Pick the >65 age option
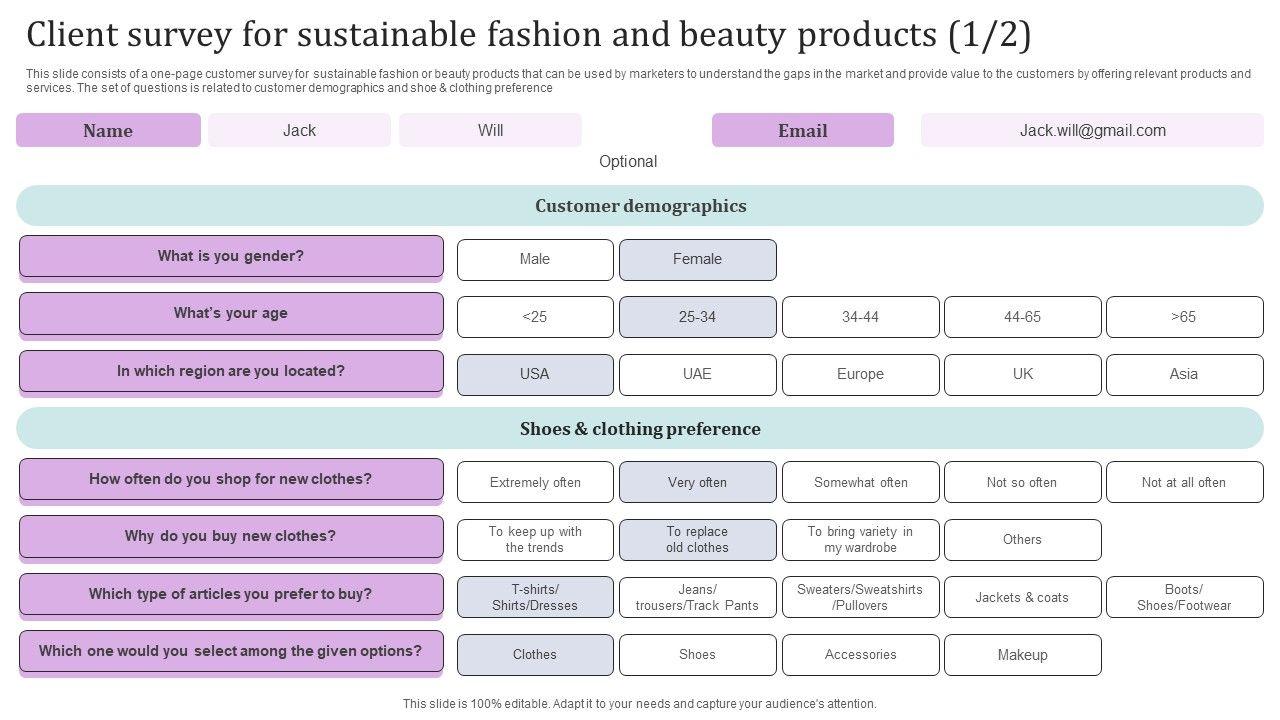 coord(1184,317)
